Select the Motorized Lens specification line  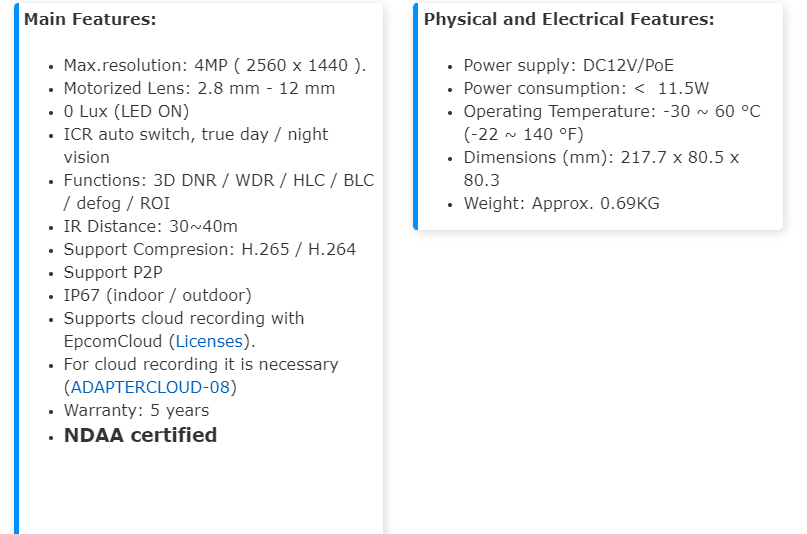(199, 88)
